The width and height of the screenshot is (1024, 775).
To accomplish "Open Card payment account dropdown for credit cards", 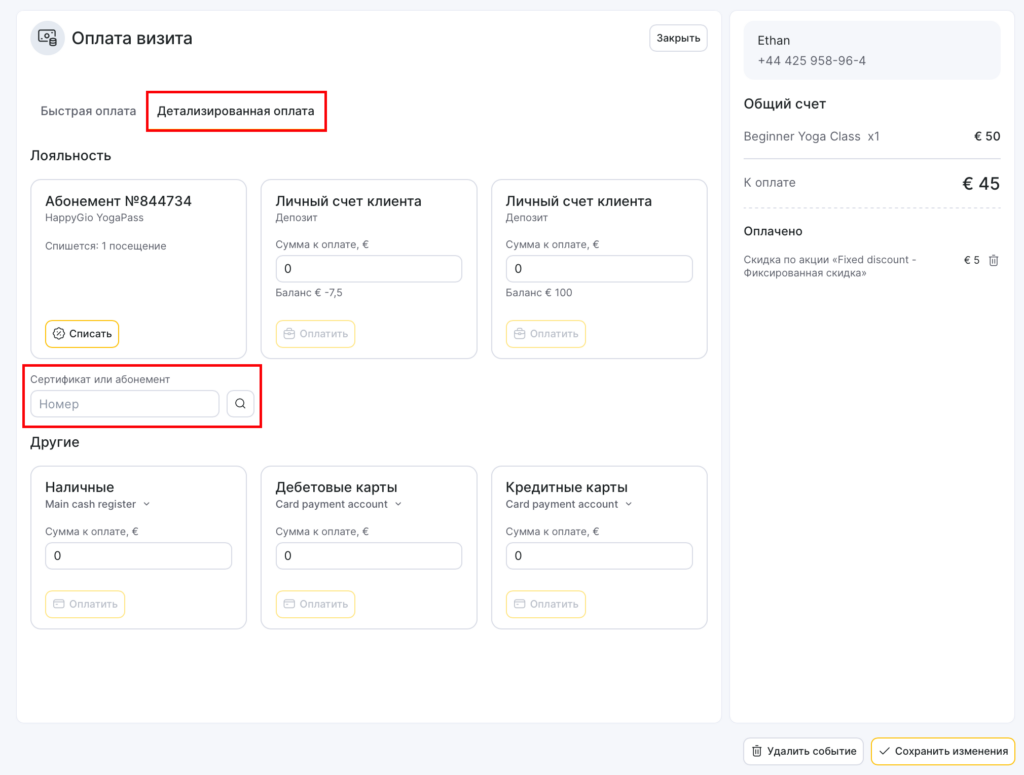I will pos(568,504).
